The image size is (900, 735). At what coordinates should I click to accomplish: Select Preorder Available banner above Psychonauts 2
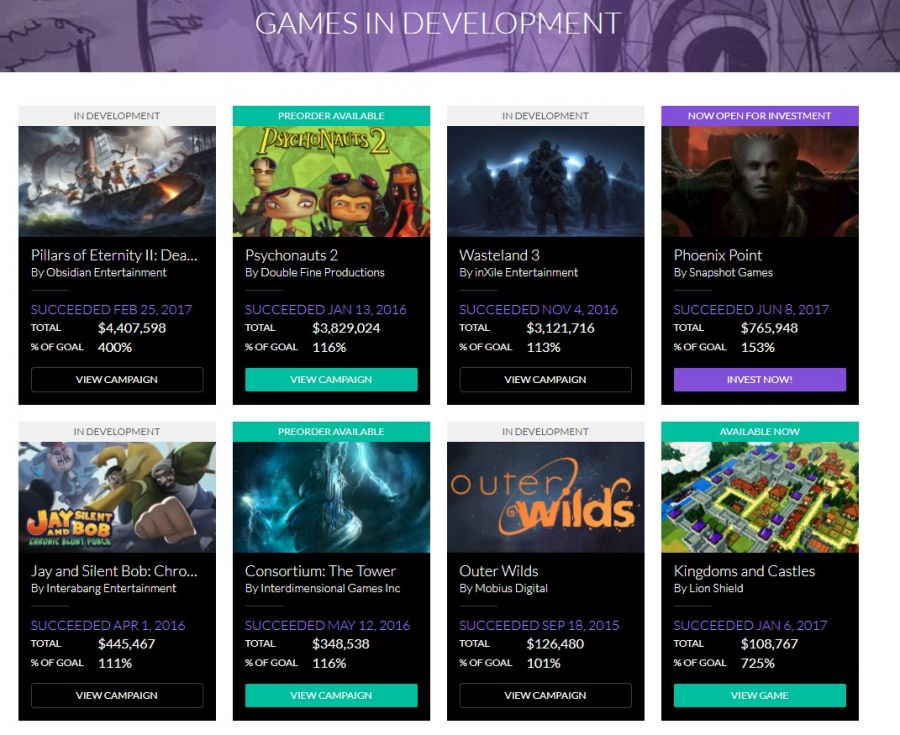(331, 116)
